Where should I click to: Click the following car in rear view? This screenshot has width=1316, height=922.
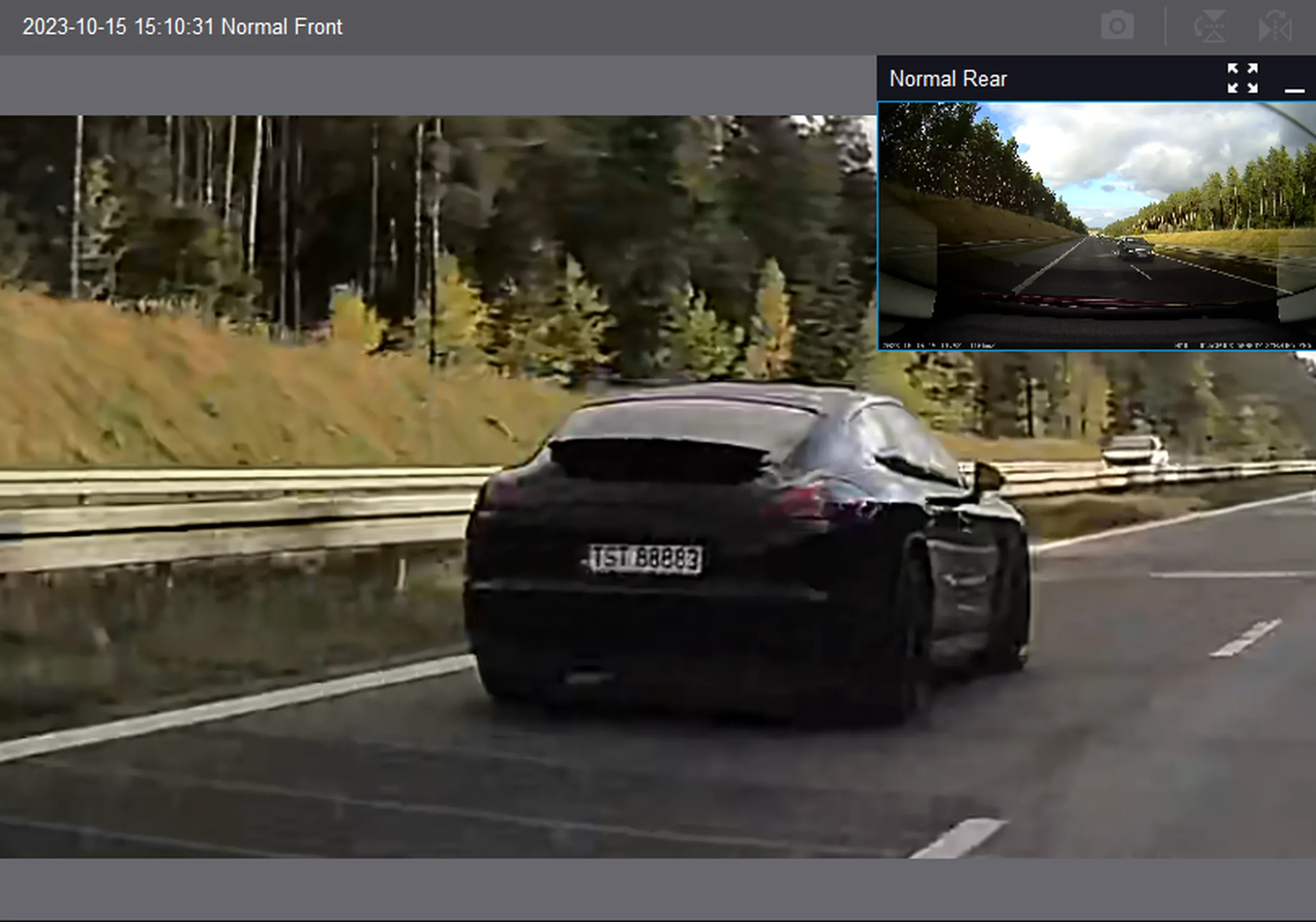(1135, 249)
